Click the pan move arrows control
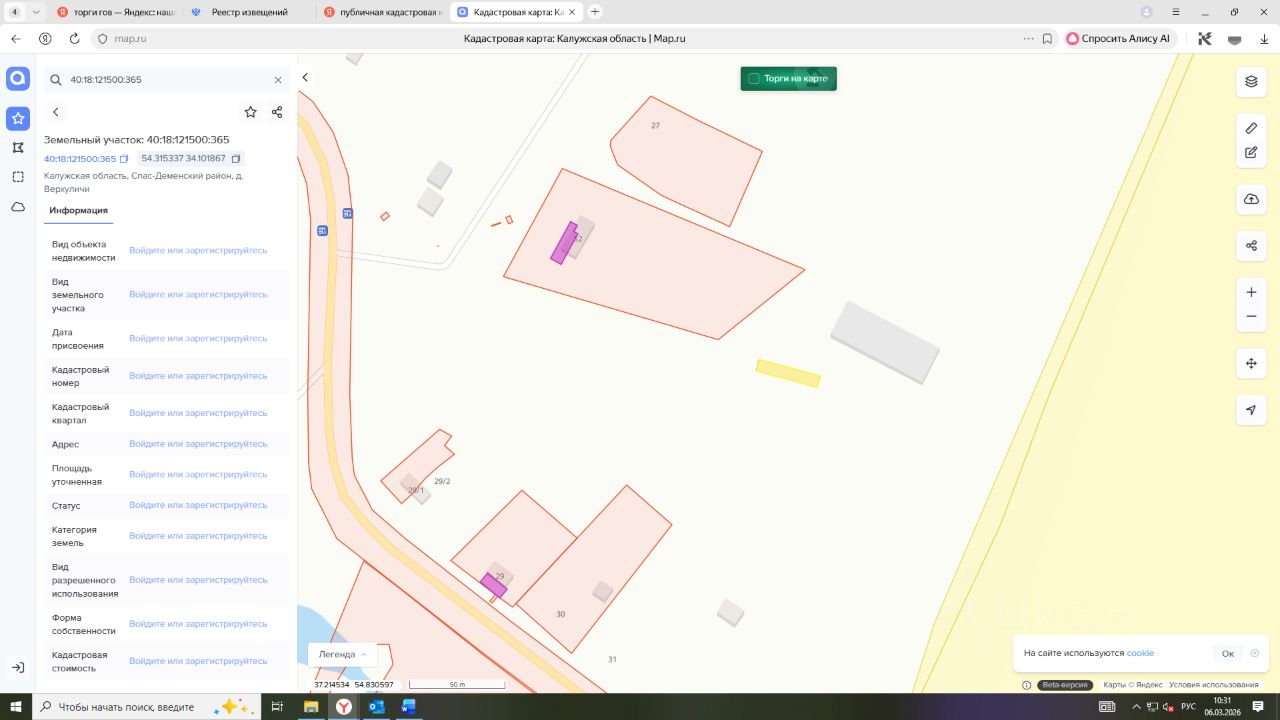Screen dimensions: 1280x720 1251,363
